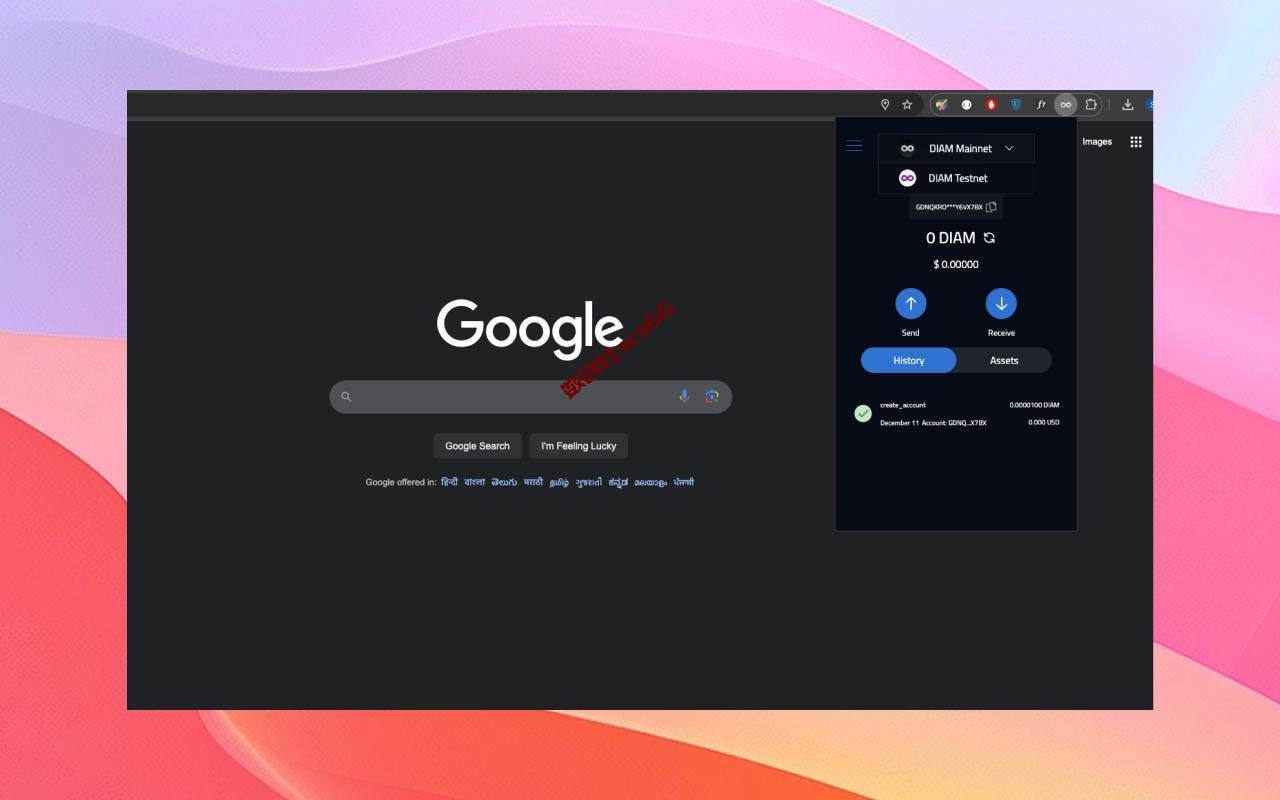Bookmark this page with the star icon

(907, 104)
